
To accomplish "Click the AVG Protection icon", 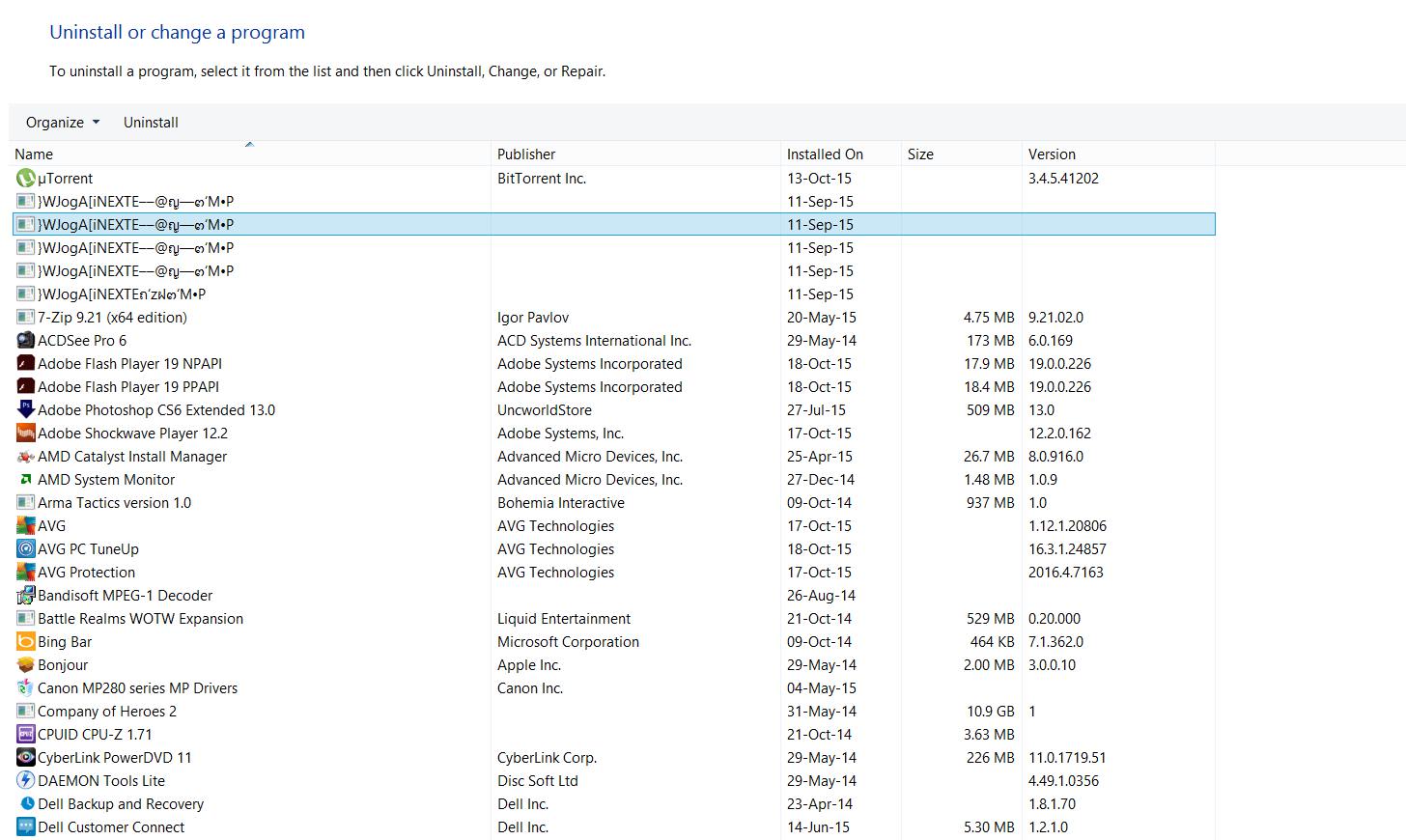I will click(x=26, y=573).
